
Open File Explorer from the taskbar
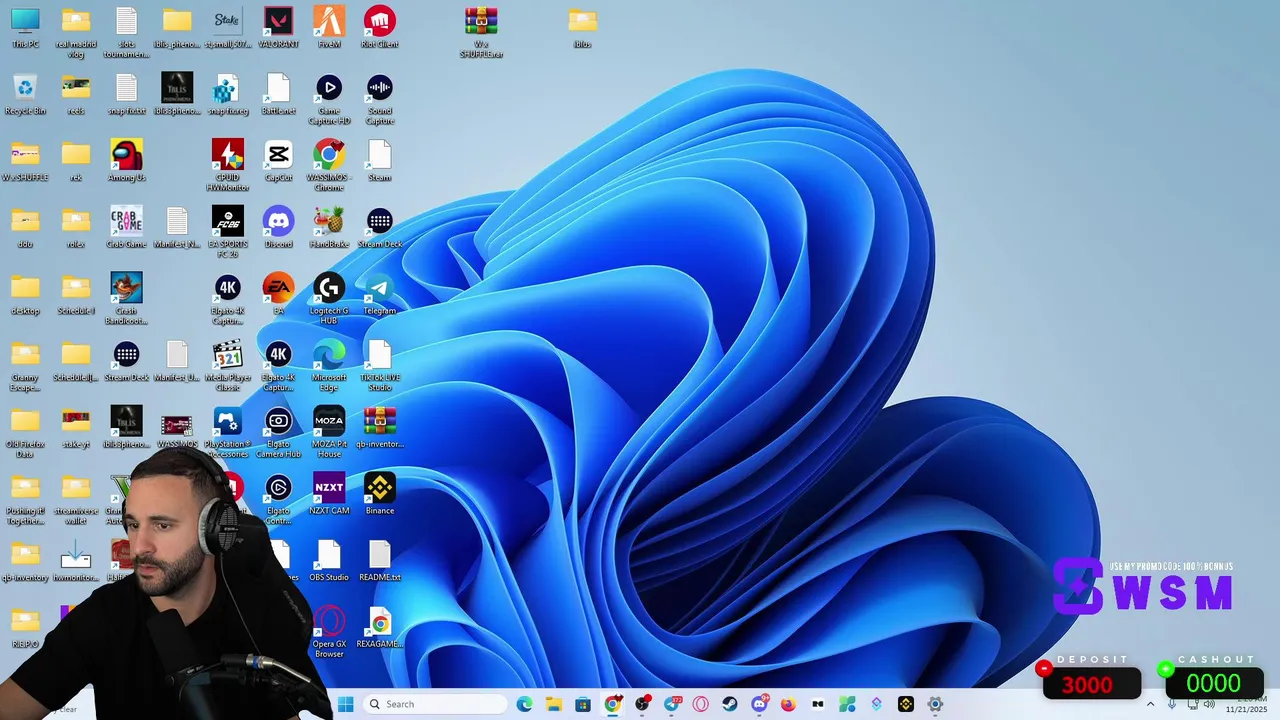(553, 704)
